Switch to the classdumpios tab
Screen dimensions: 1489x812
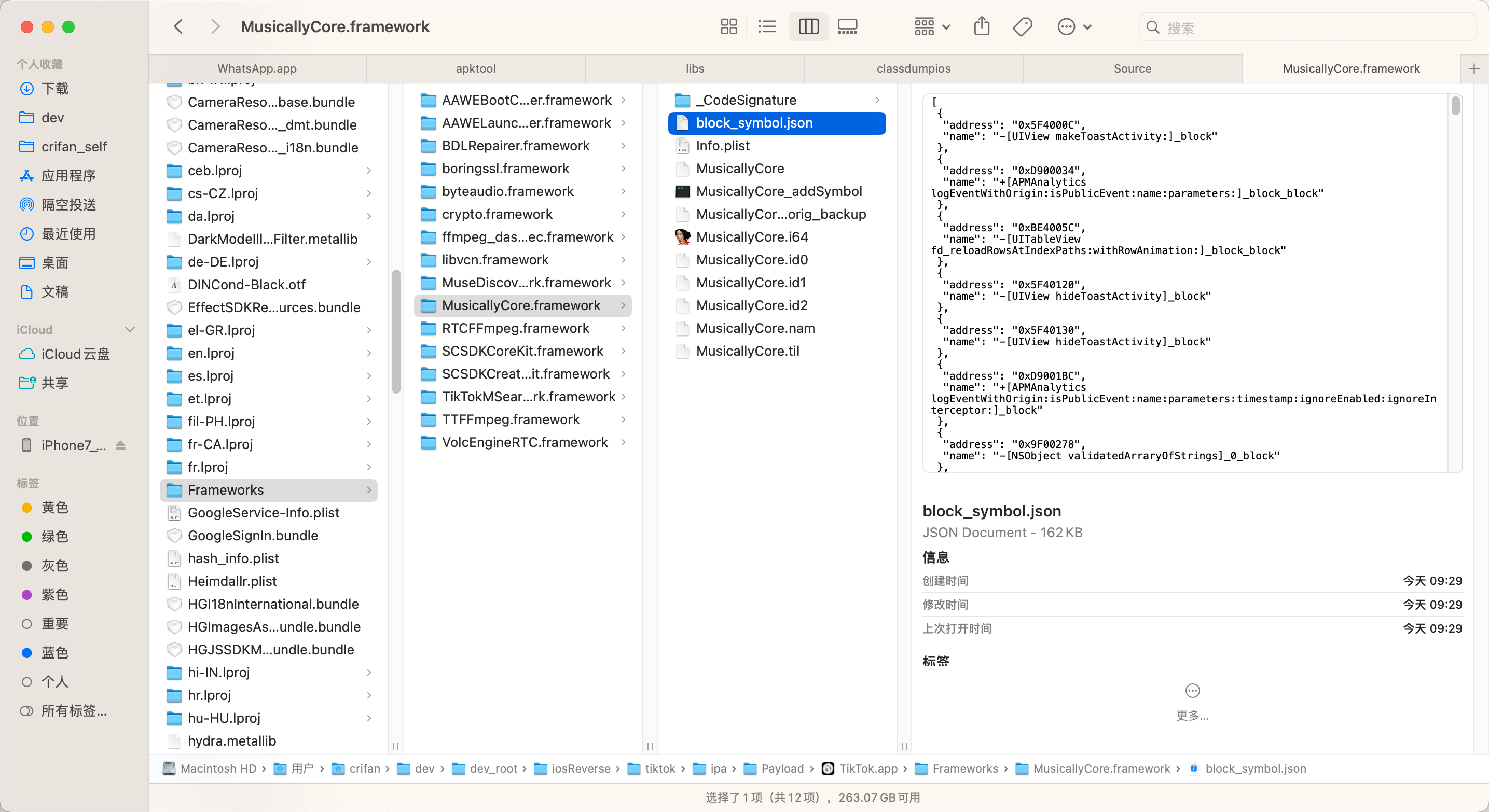[913, 69]
